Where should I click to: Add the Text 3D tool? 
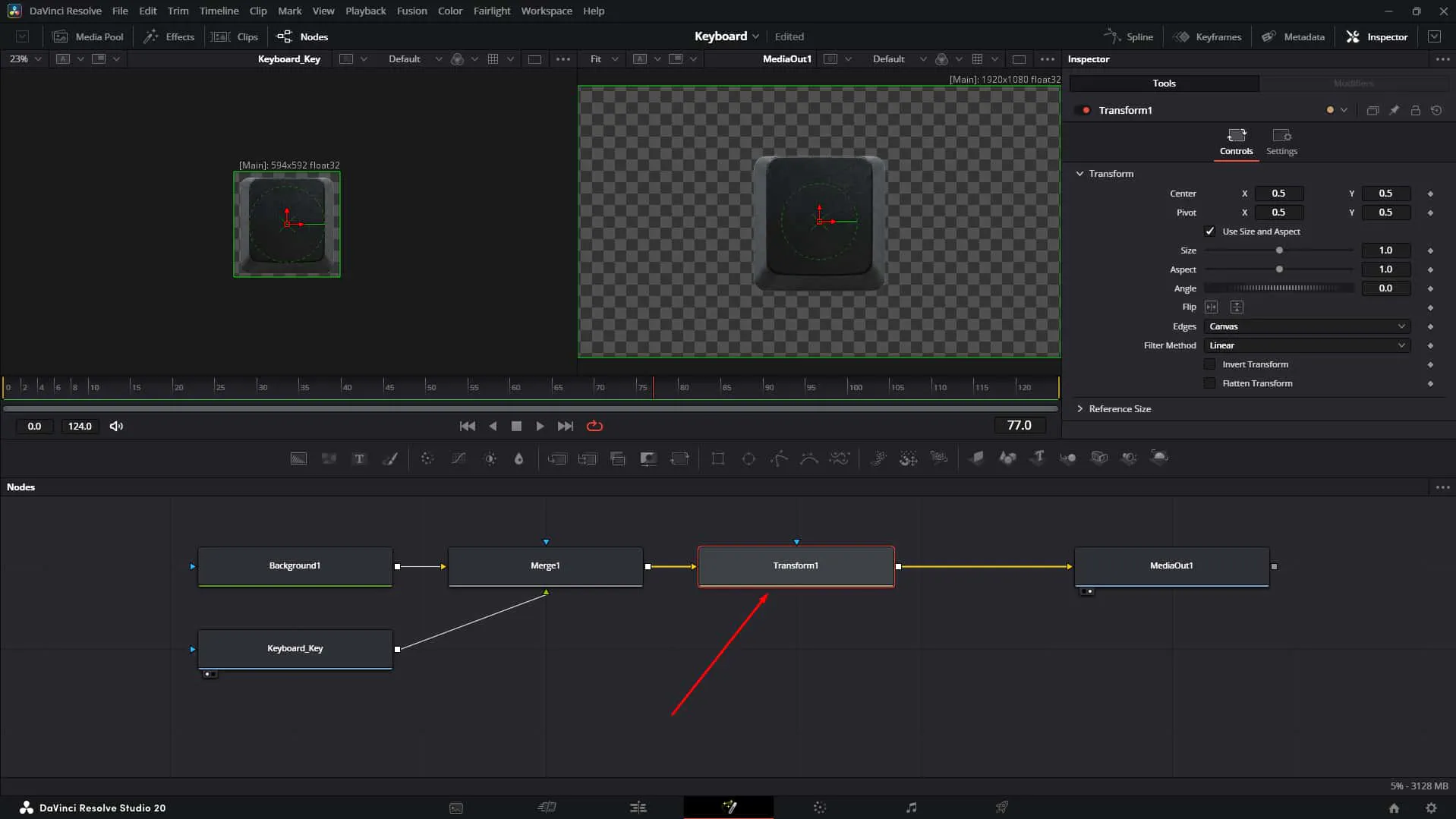[x=1038, y=457]
